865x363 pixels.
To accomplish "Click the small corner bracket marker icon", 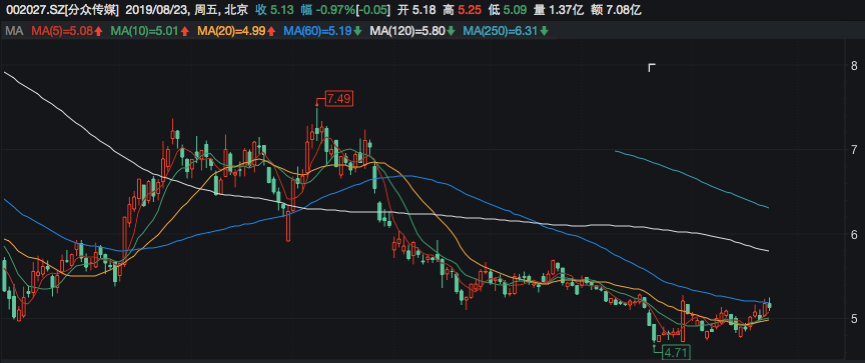I will click(x=652, y=68).
